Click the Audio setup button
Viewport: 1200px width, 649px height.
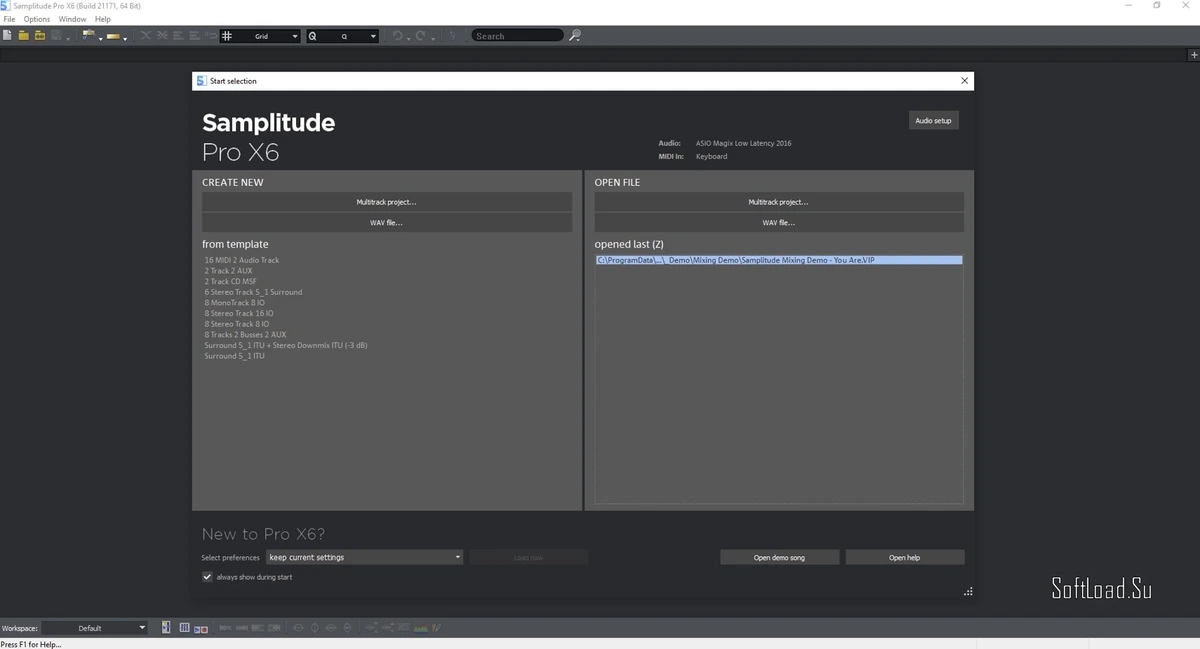pyautogui.click(x=934, y=120)
